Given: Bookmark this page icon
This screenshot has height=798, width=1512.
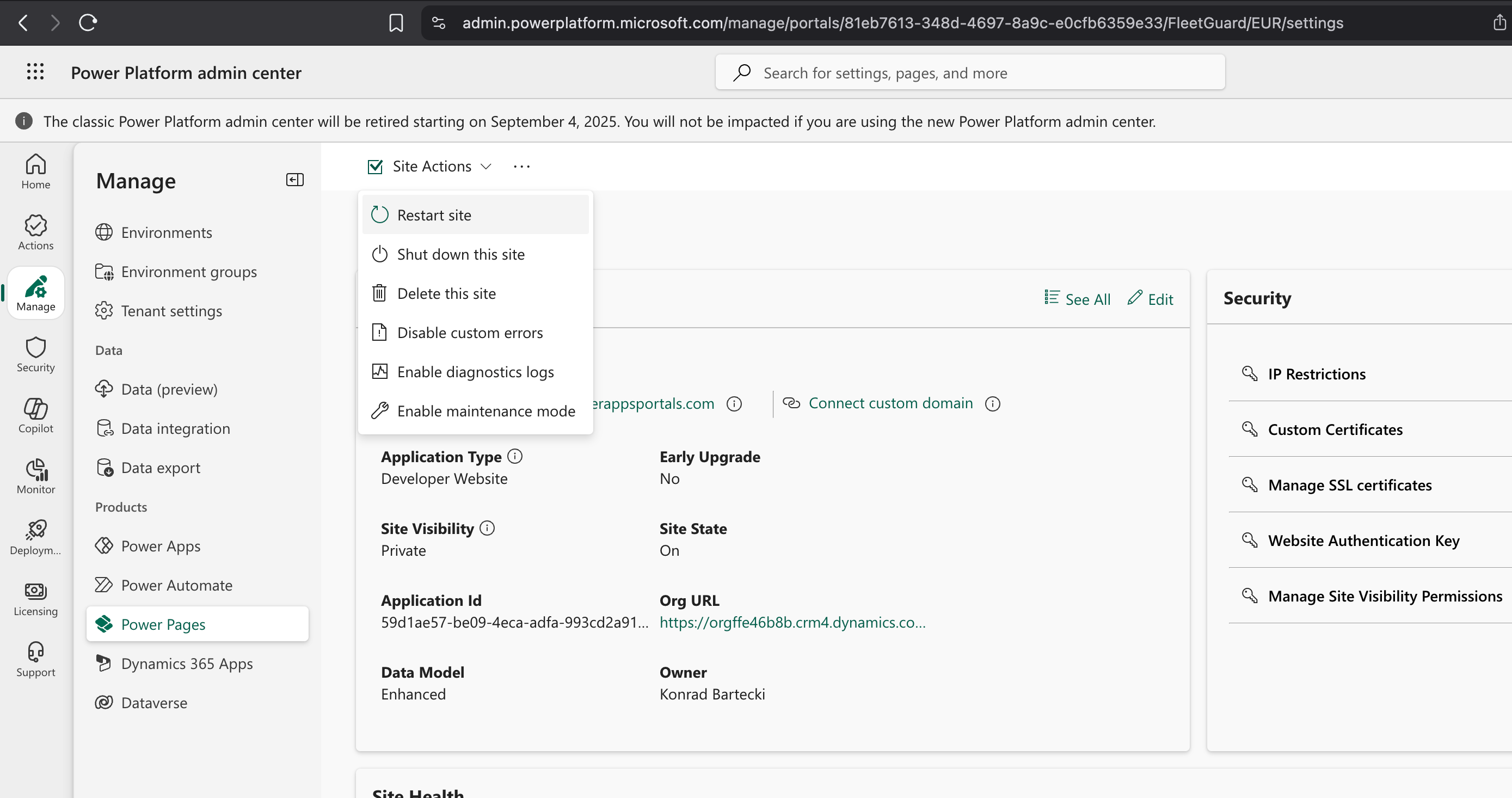Looking at the screenshot, I should click(396, 23).
